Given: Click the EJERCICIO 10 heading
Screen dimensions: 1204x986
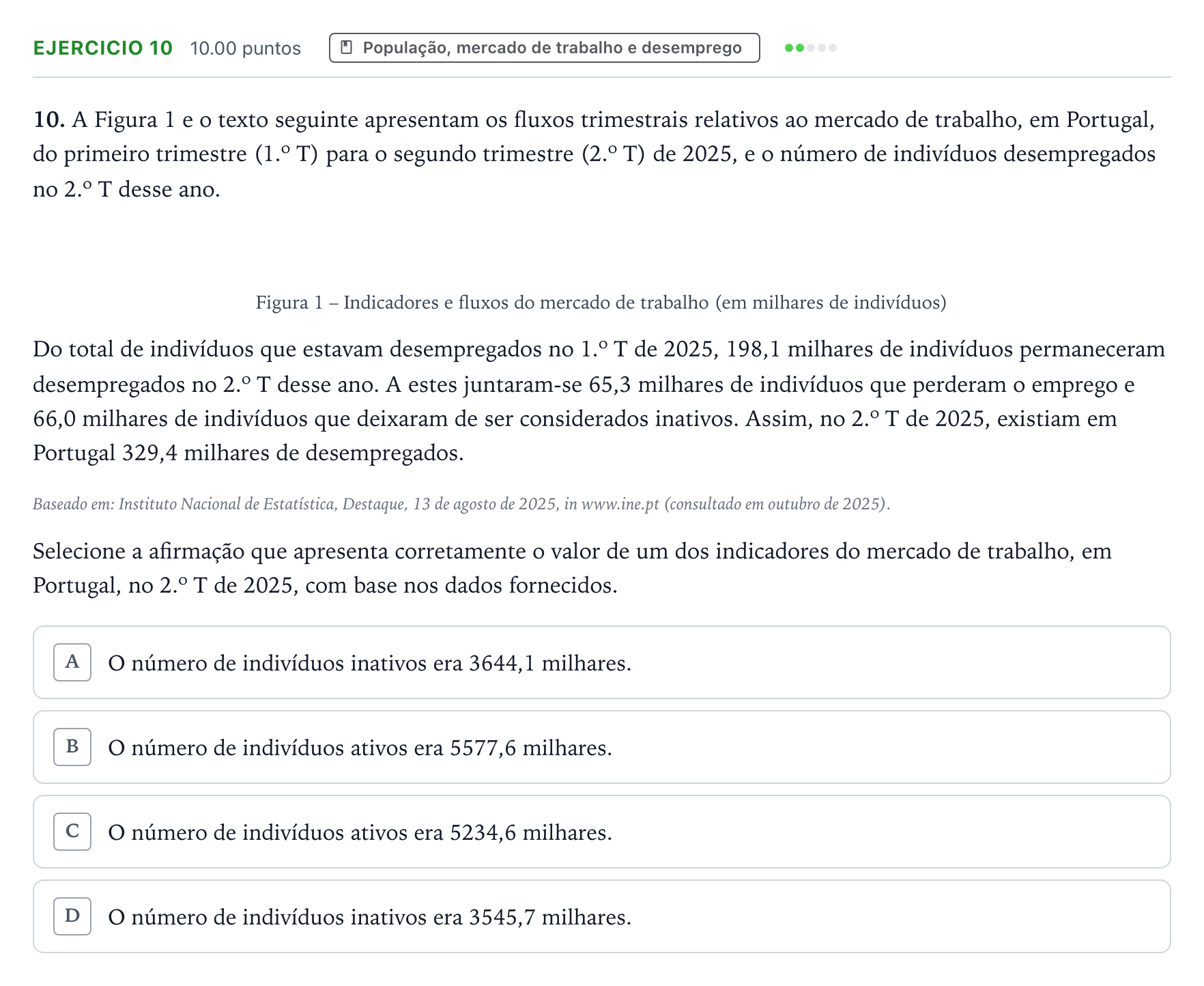Looking at the screenshot, I should pyautogui.click(x=103, y=48).
